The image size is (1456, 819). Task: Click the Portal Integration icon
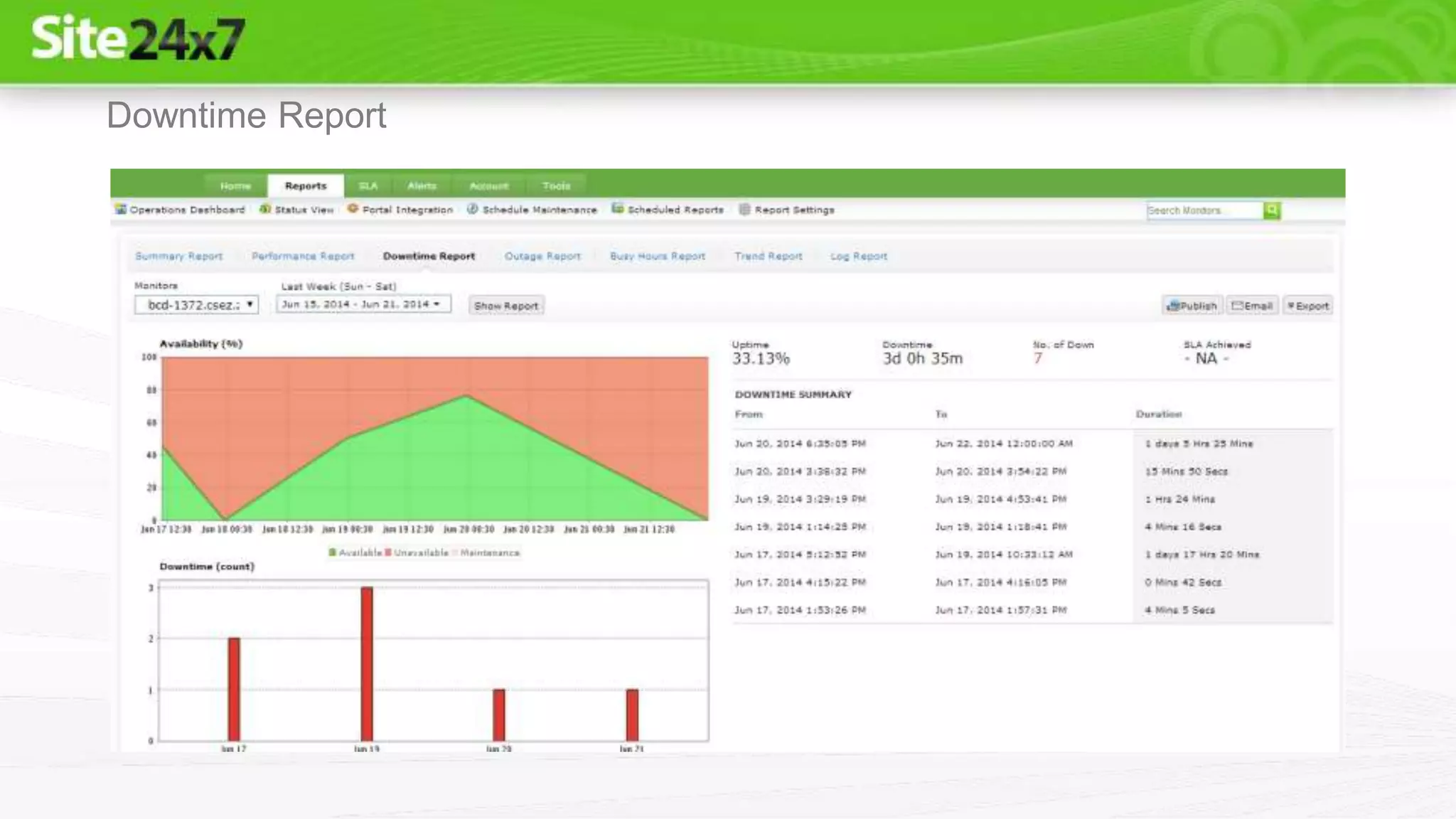coord(353,209)
